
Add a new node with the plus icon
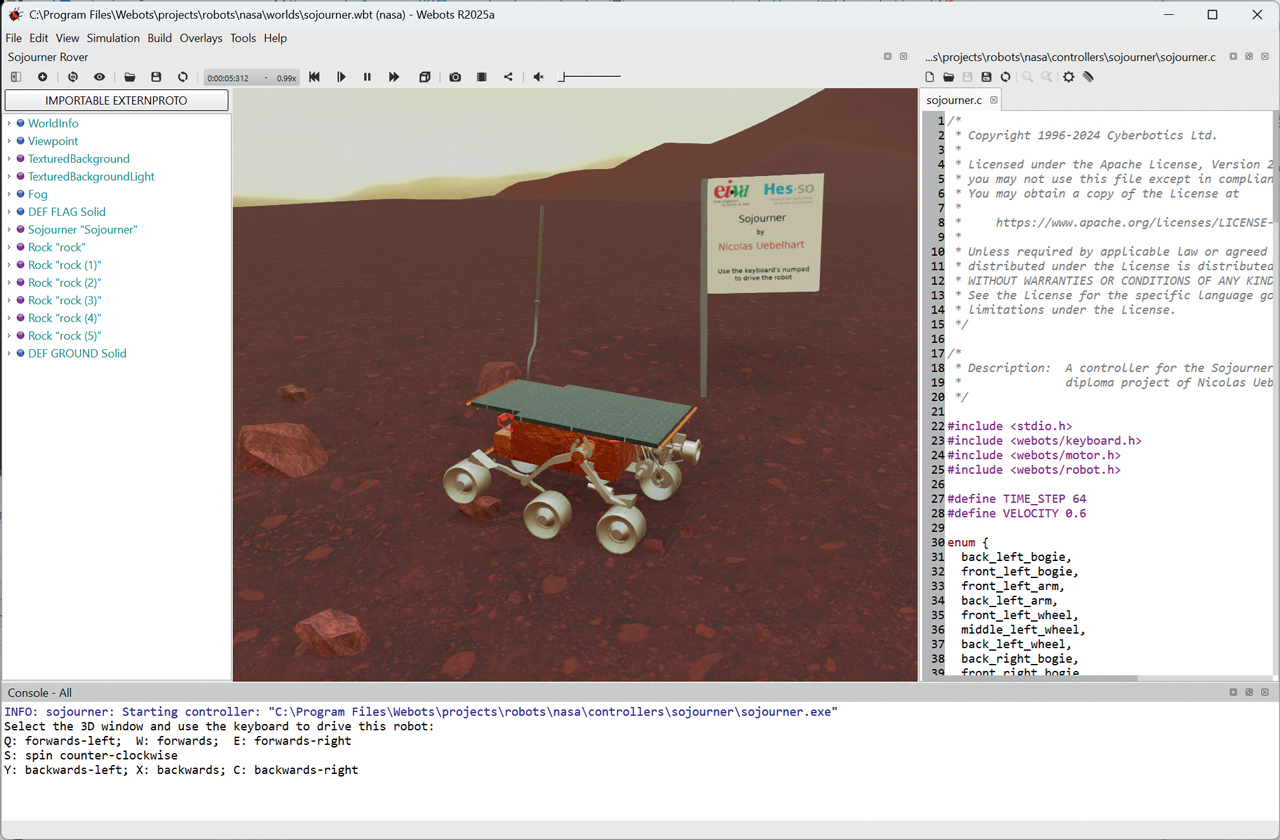[42, 77]
